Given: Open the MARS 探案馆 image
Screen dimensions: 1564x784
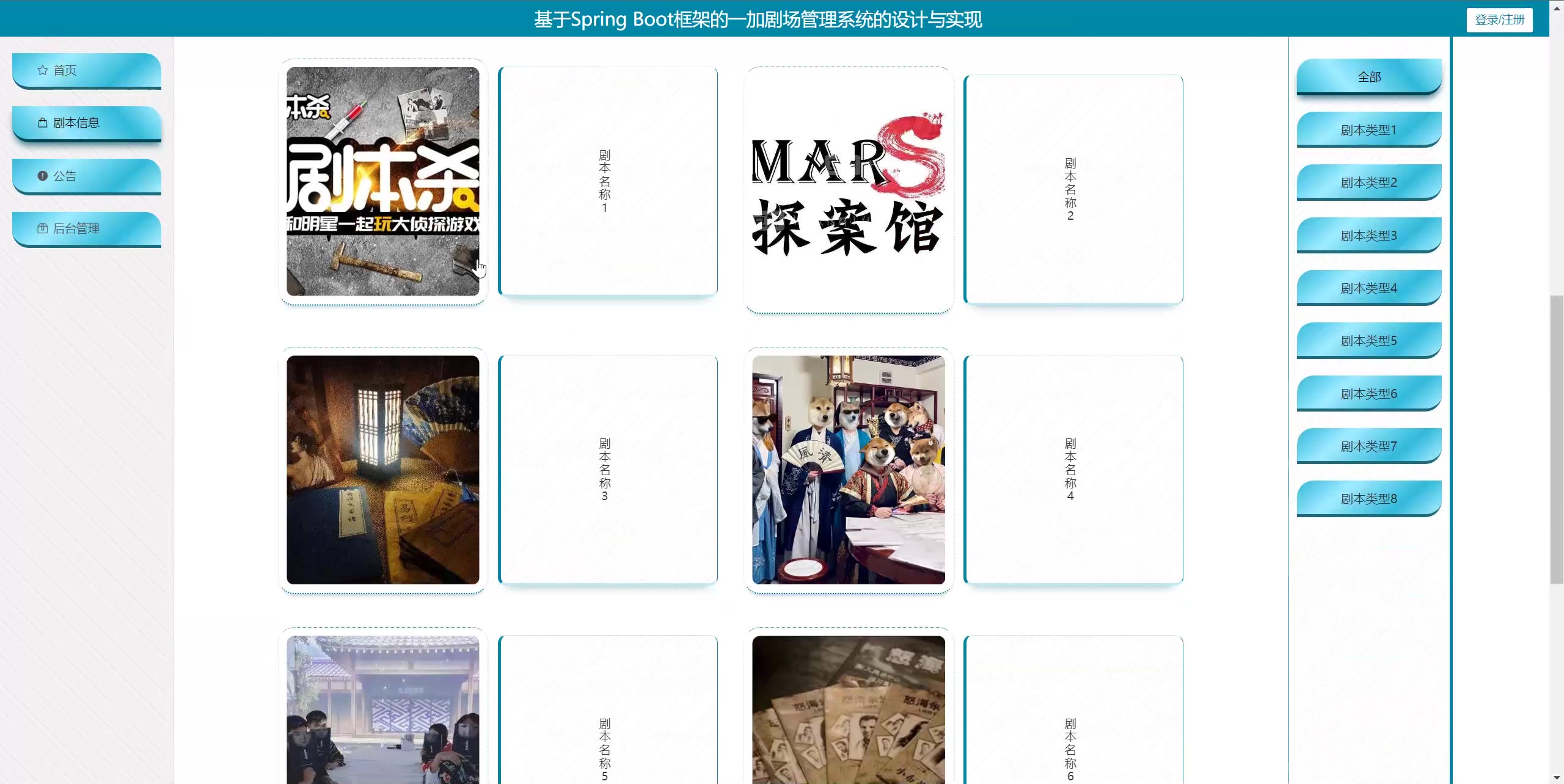Looking at the screenshot, I should (x=848, y=189).
